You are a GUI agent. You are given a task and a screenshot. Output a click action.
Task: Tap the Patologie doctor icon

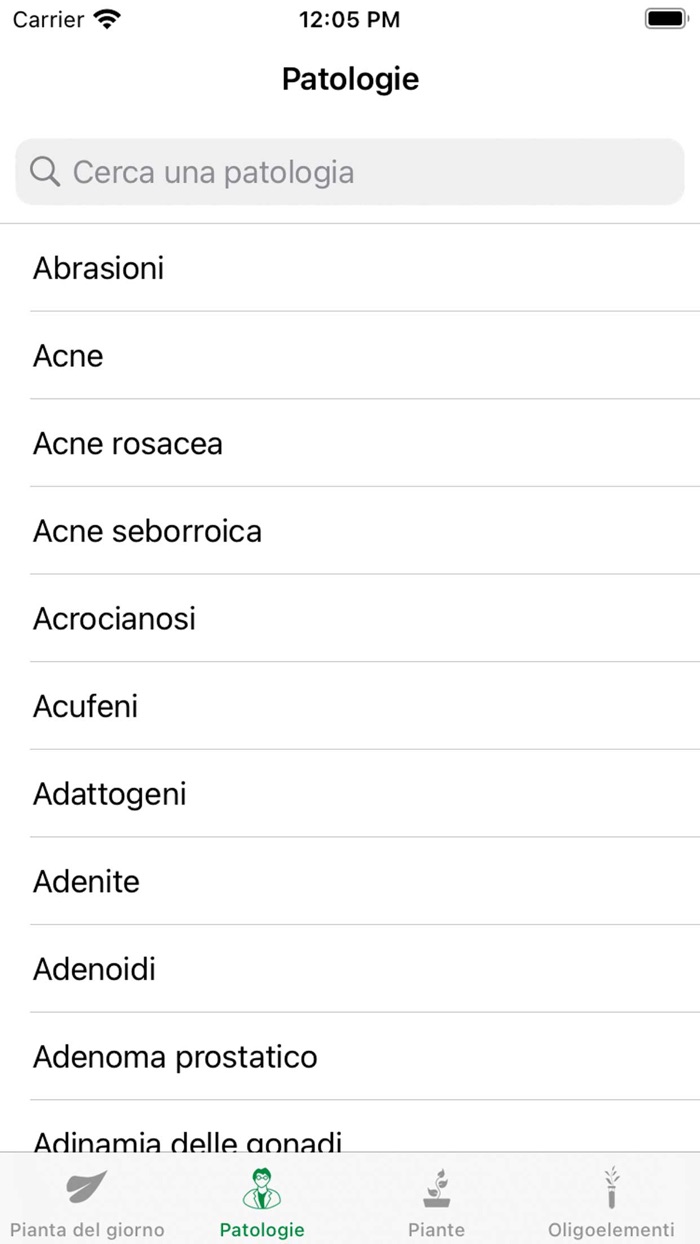pyautogui.click(x=261, y=1188)
